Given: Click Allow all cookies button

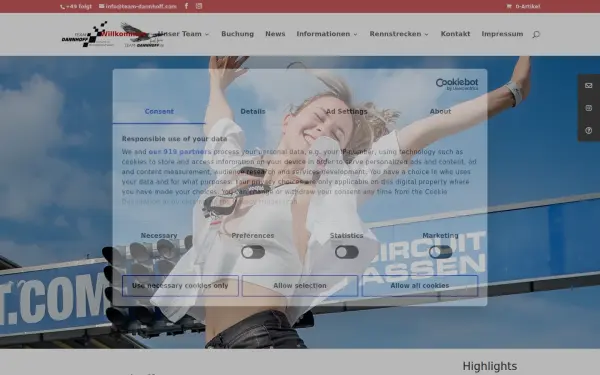Looking at the screenshot, I should 420,286.
